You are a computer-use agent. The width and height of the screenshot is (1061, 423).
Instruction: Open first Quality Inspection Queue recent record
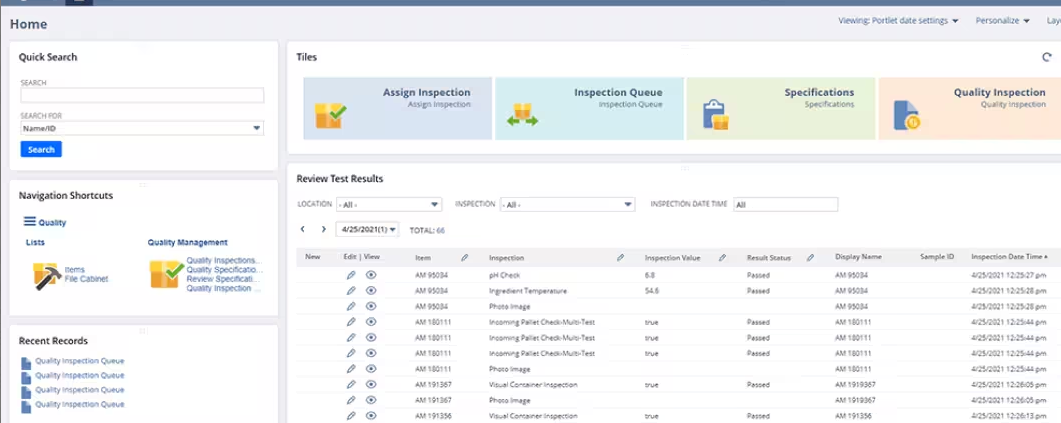[79, 361]
